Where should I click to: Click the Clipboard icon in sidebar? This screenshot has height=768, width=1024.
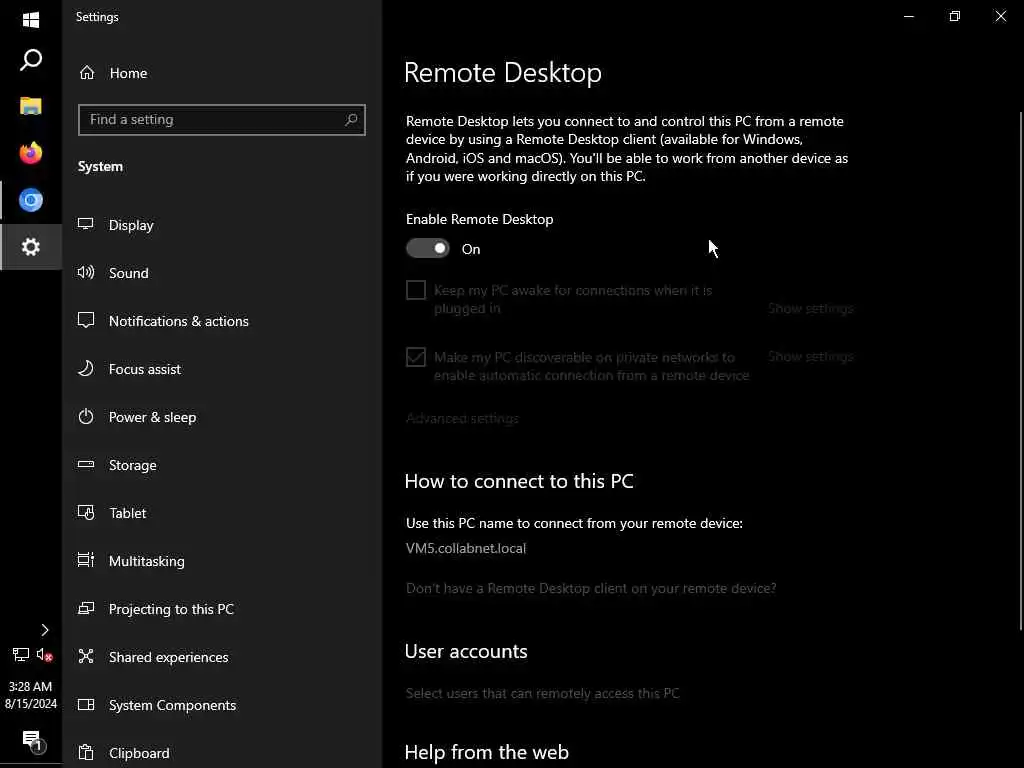[86, 753]
